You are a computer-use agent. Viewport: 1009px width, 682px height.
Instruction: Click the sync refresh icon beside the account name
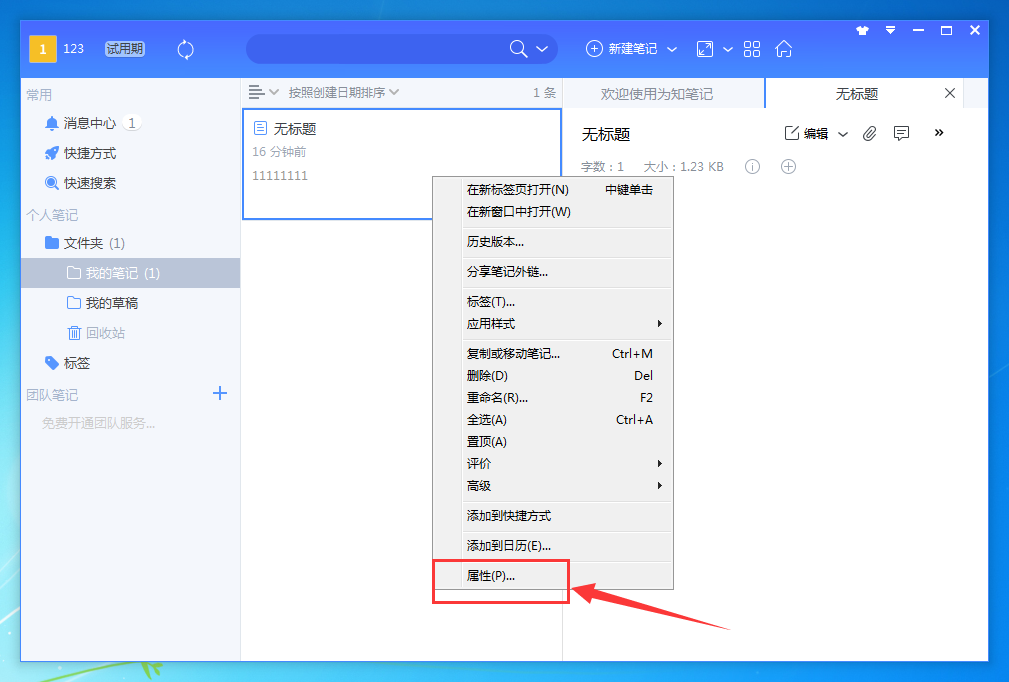tap(185, 48)
